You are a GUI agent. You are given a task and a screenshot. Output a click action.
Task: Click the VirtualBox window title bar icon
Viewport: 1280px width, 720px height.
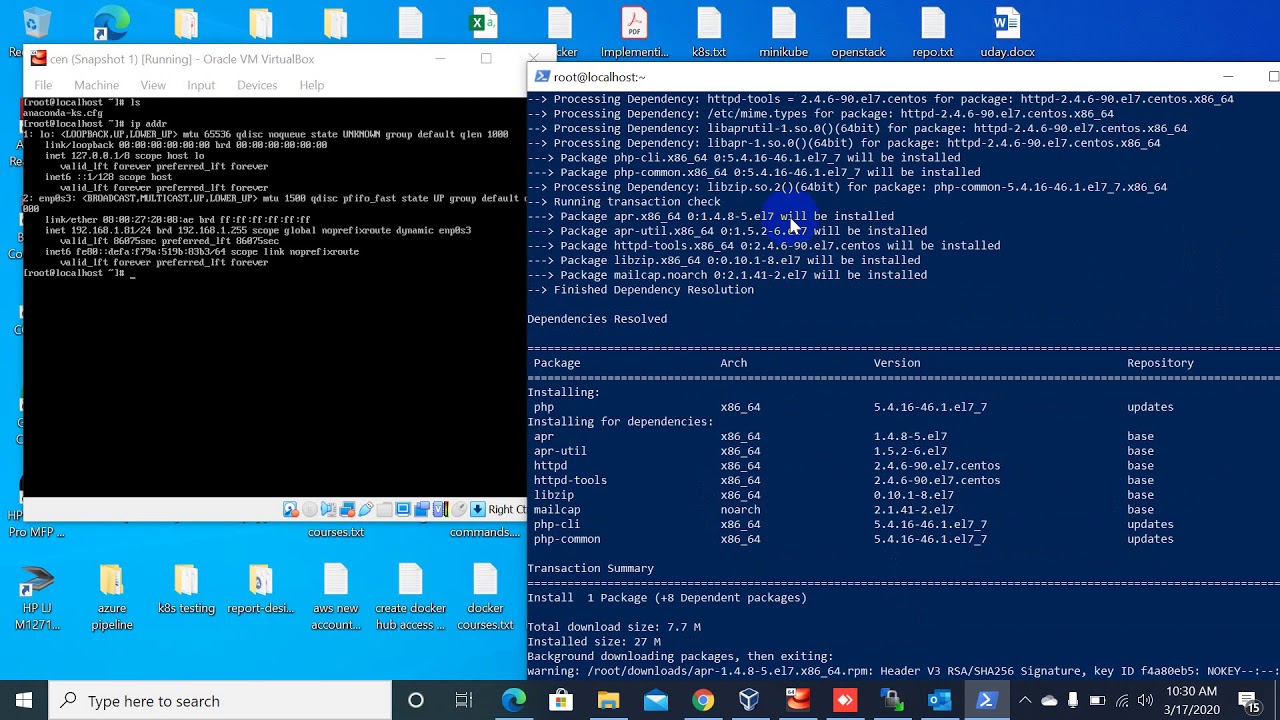coord(38,59)
